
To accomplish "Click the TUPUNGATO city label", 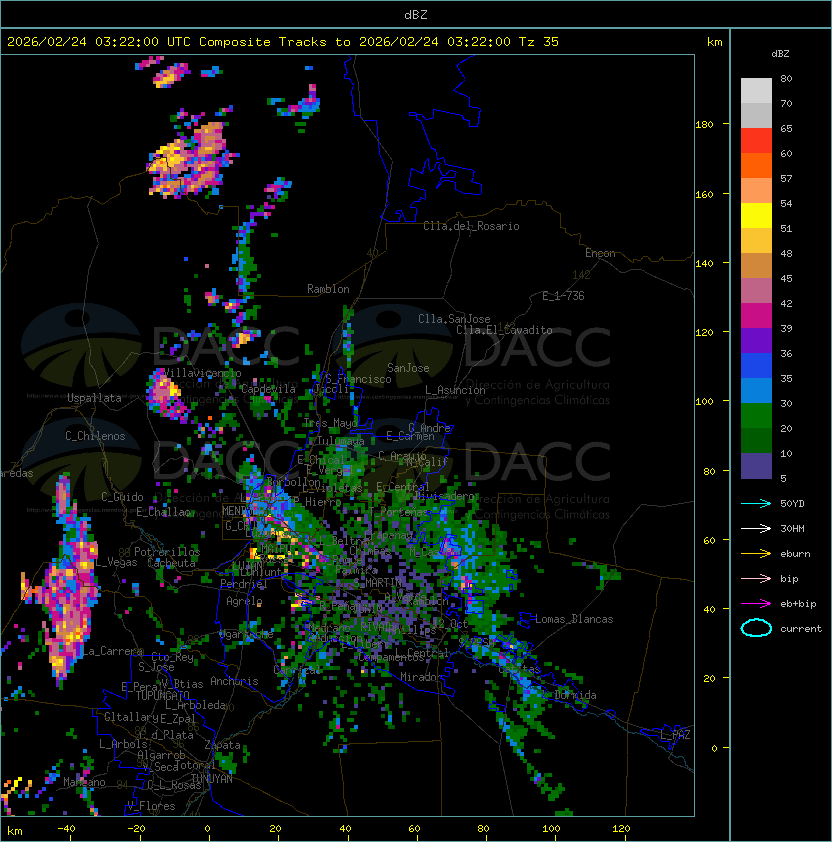I will pyautogui.click(x=163, y=695).
